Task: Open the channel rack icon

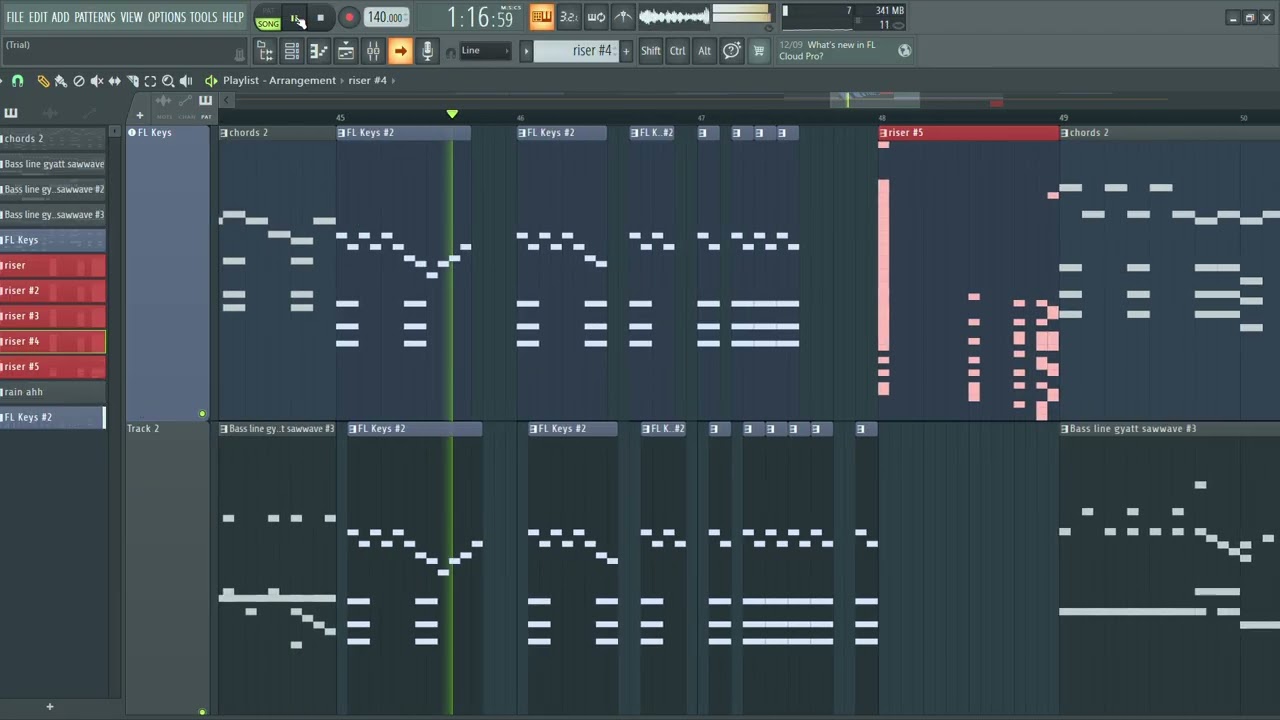Action: click(x=292, y=51)
